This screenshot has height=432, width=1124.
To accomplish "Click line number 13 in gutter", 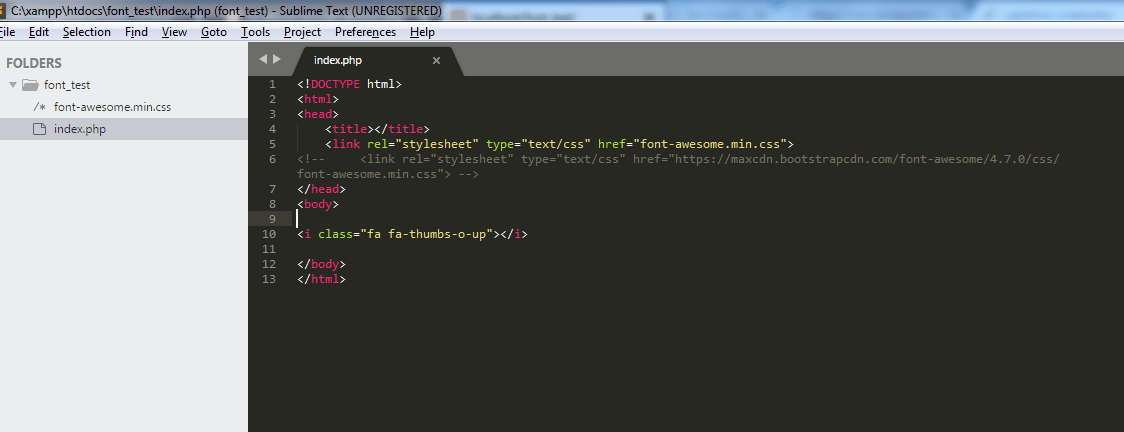I will [269, 279].
